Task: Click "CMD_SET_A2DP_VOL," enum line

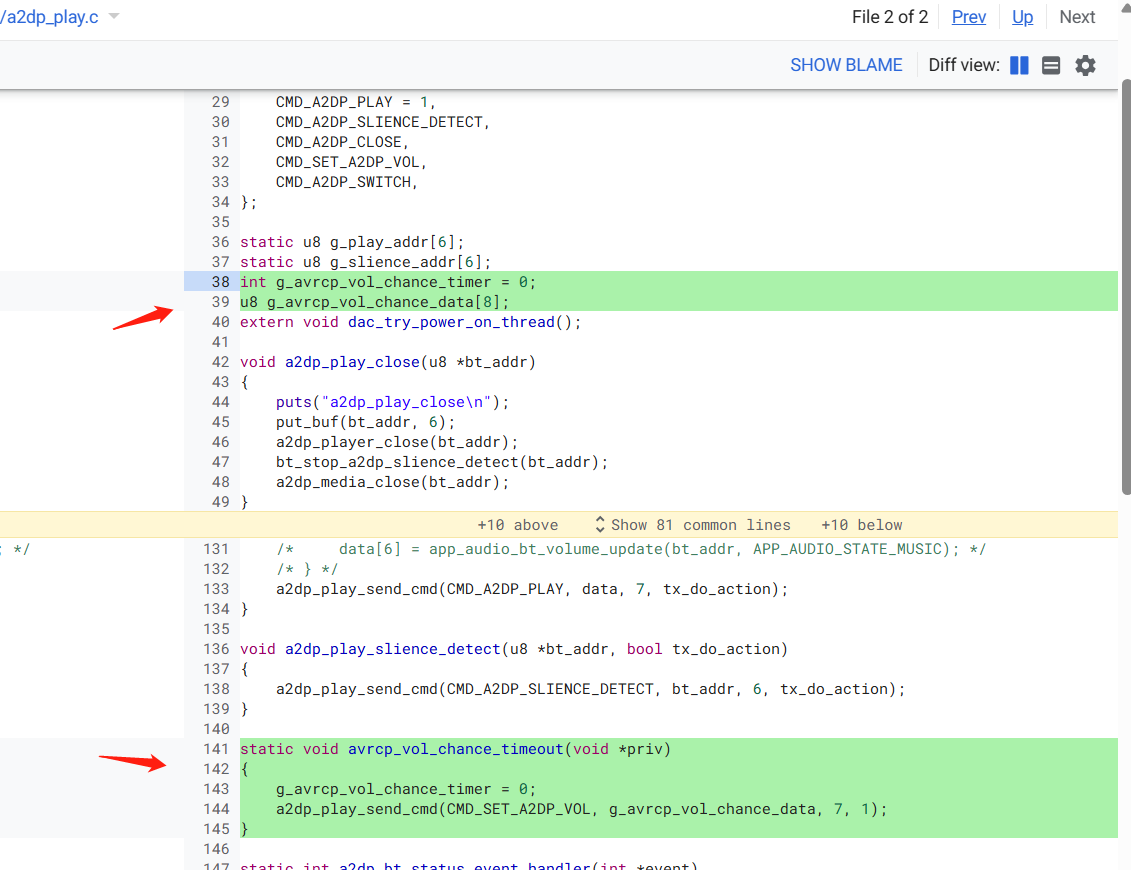Action: click(351, 162)
